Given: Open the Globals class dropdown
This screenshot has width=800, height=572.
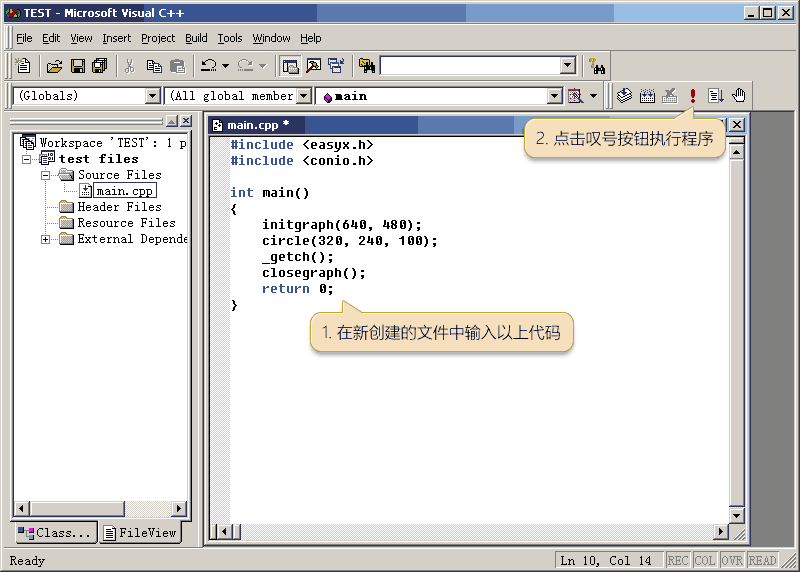Looking at the screenshot, I should (x=153, y=96).
